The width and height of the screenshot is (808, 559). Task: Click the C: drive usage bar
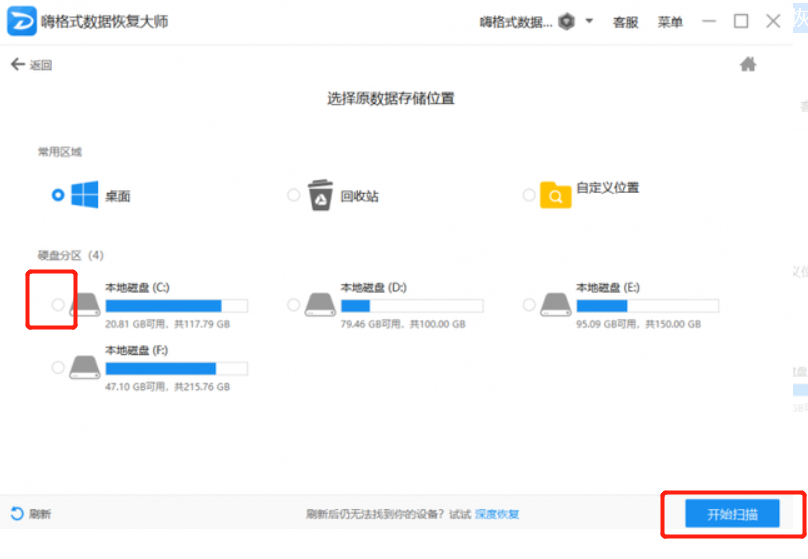coord(176,305)
